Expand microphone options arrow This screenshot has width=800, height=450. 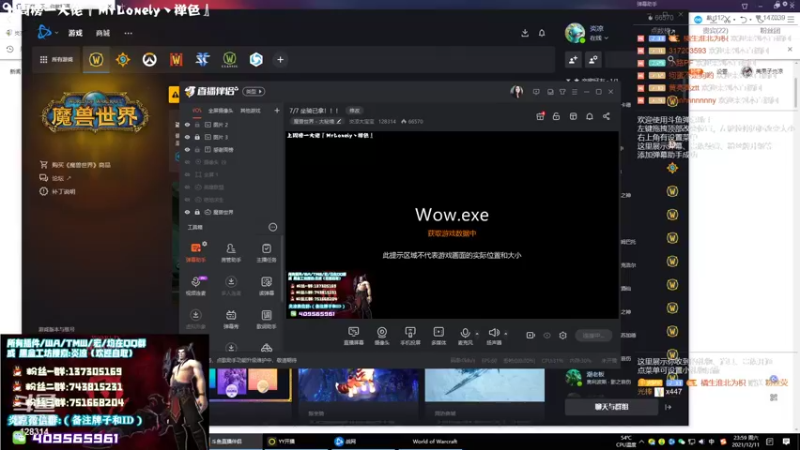click(x=477, y=334)
